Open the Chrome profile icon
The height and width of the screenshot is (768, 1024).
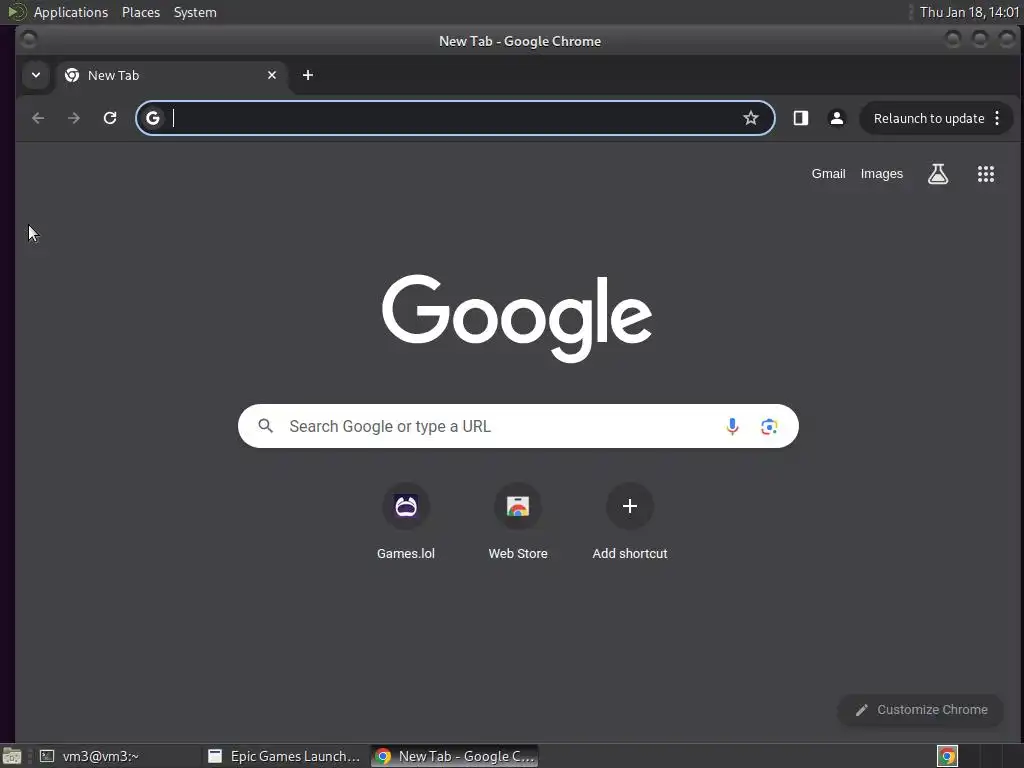pyautogui.click(x=837, y=118)
